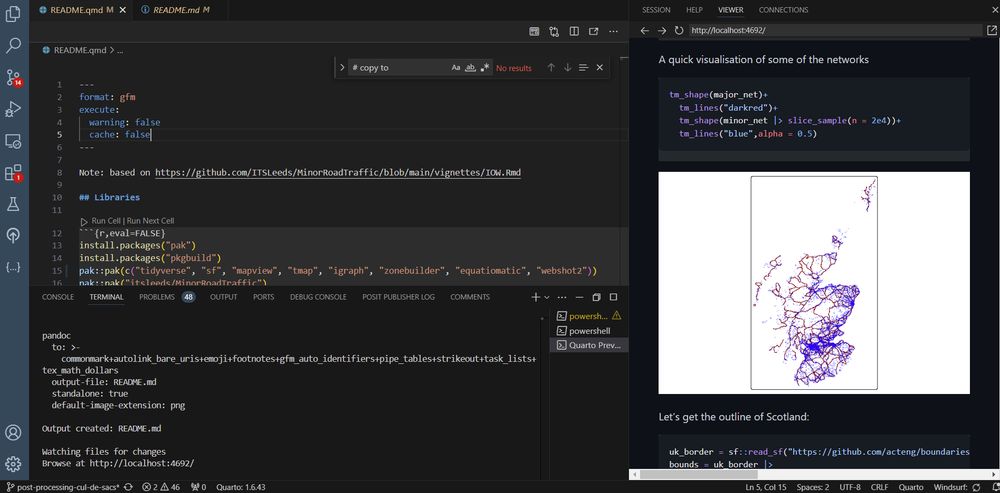The image size is (1000, 493).
Task: Click the git sync icon in status bar
Action: pos(128,487)
